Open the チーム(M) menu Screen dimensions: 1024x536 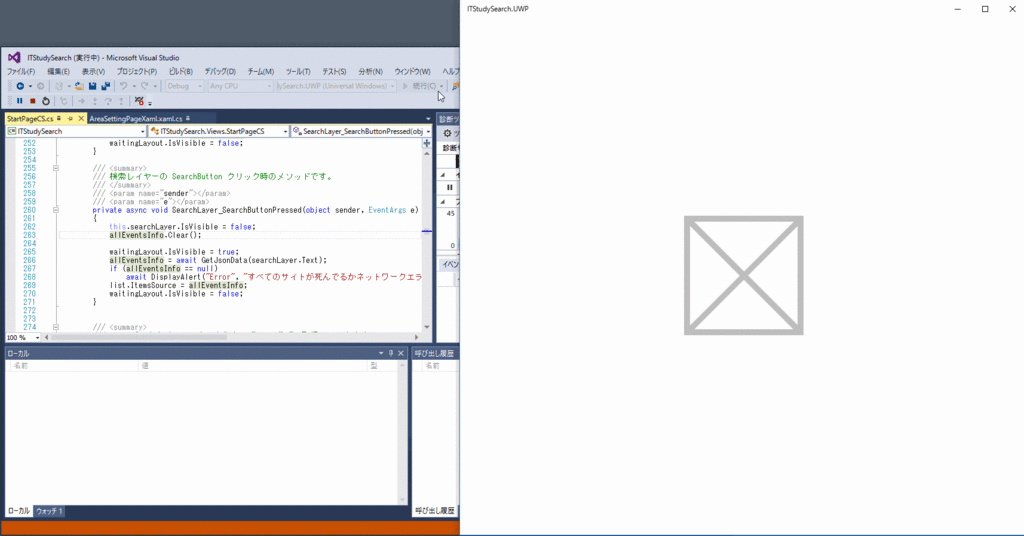(x=261, y=71)
